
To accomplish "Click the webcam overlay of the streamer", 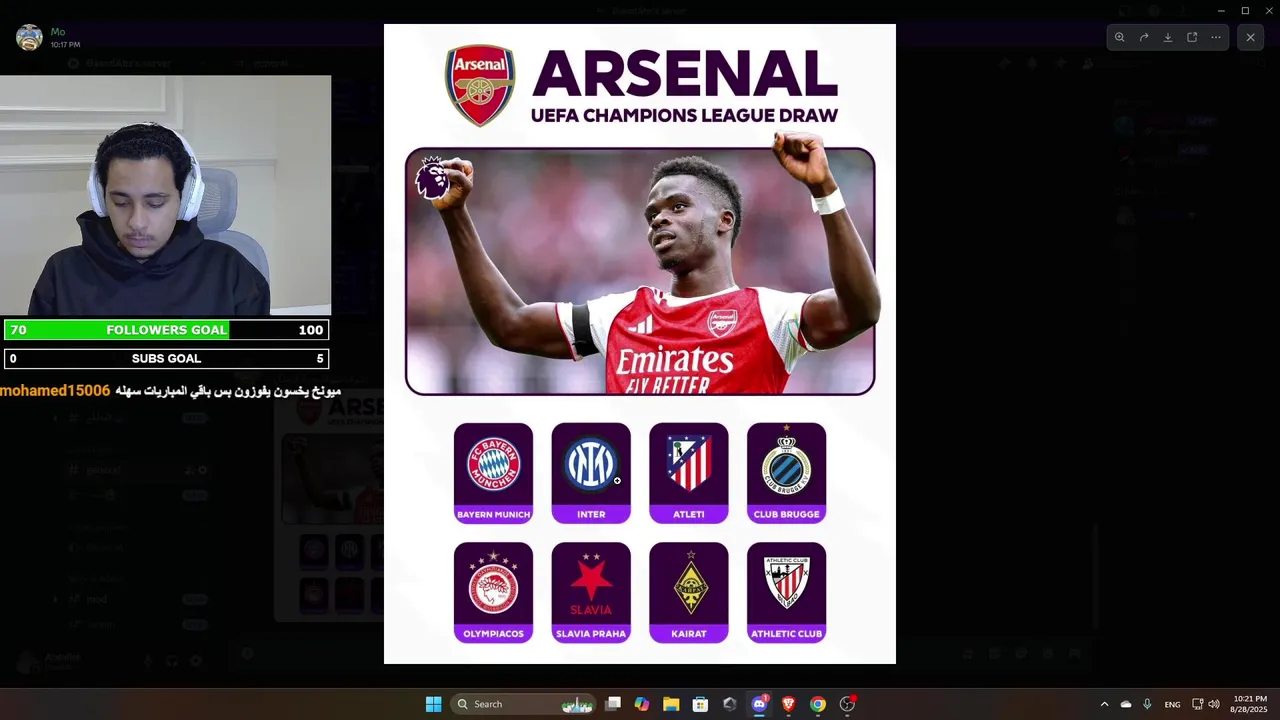I will pos(165,196).
